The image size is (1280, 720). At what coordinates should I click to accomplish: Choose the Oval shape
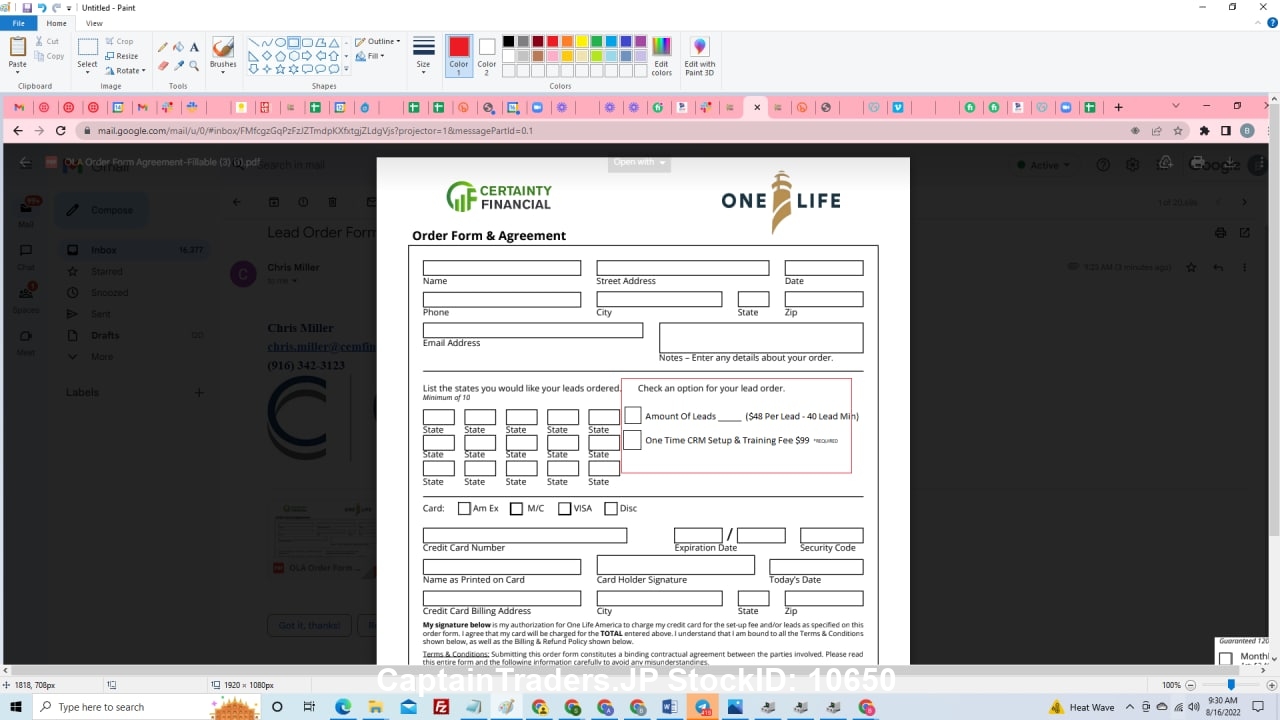coord(281,43)
